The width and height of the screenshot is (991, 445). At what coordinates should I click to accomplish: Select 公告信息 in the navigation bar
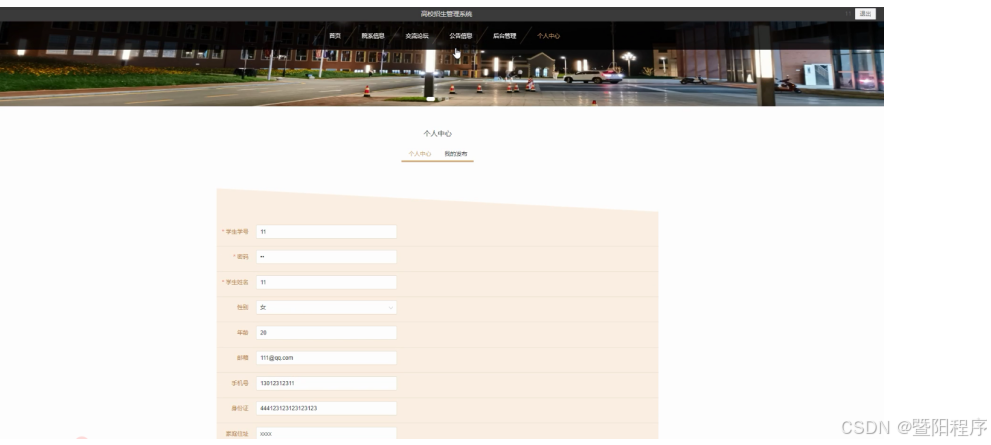tap(461, 36)
